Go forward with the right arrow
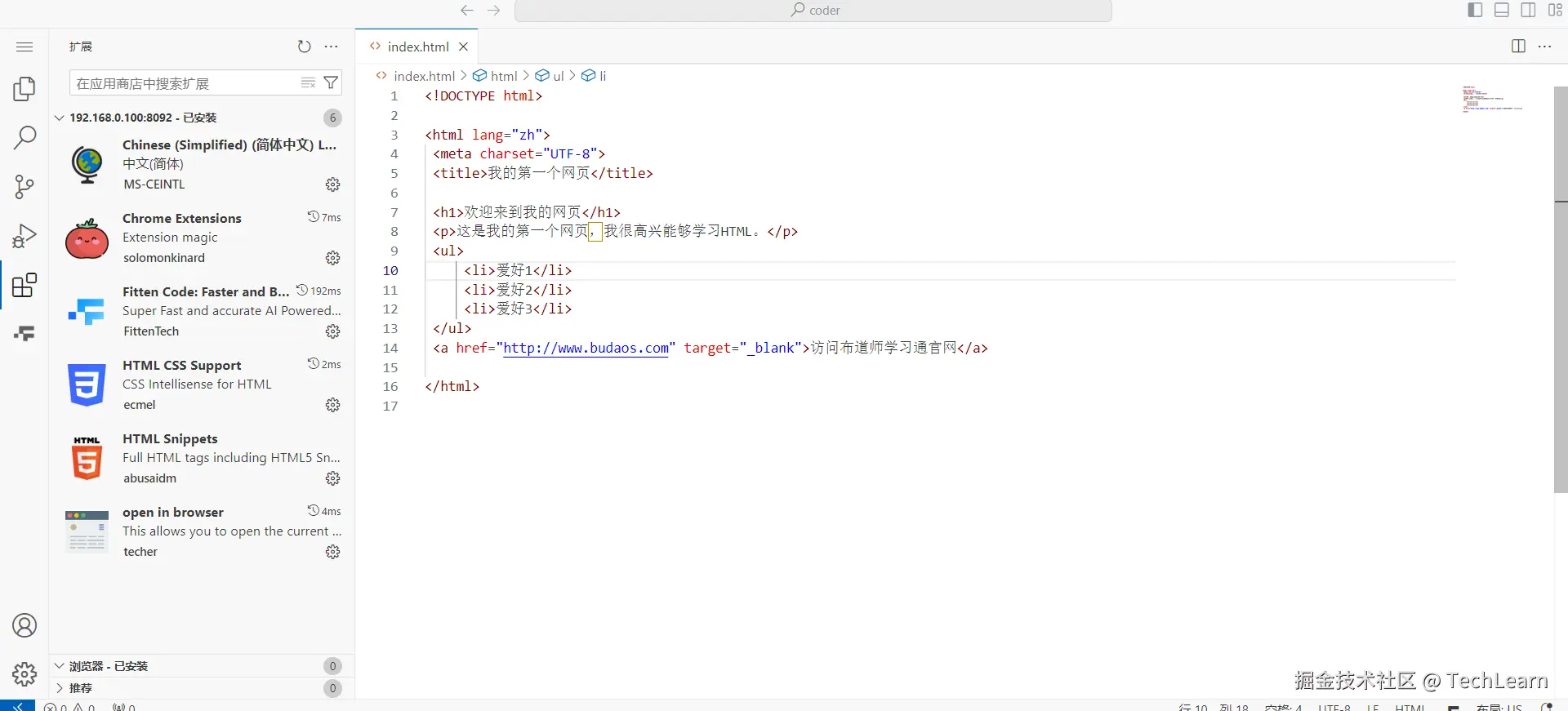Image resolution: width=1568 pixels, height=711 pixels. click(x=493, y=10)
